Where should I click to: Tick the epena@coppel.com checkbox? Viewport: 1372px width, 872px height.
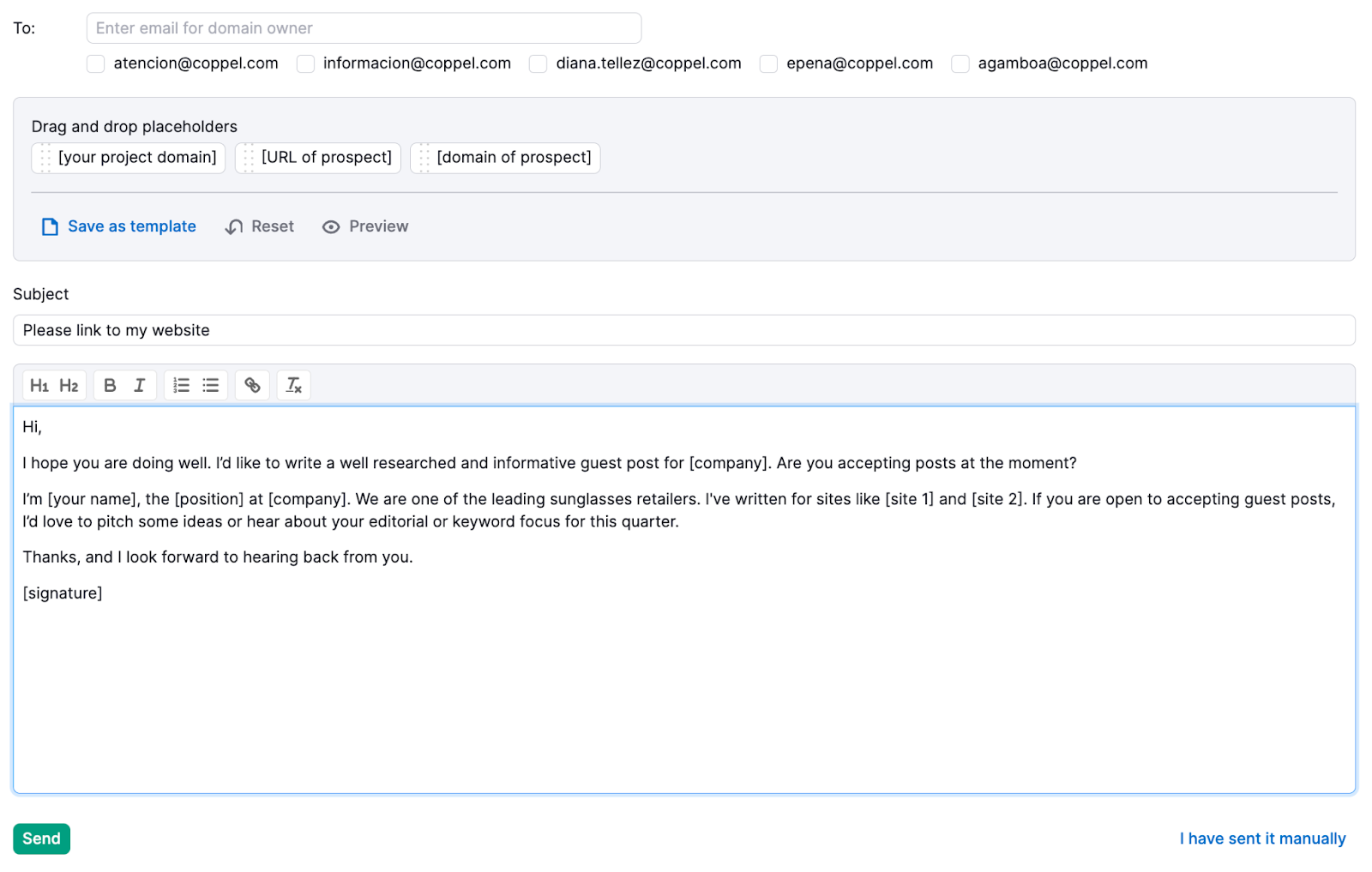click(x=767, y=63)
